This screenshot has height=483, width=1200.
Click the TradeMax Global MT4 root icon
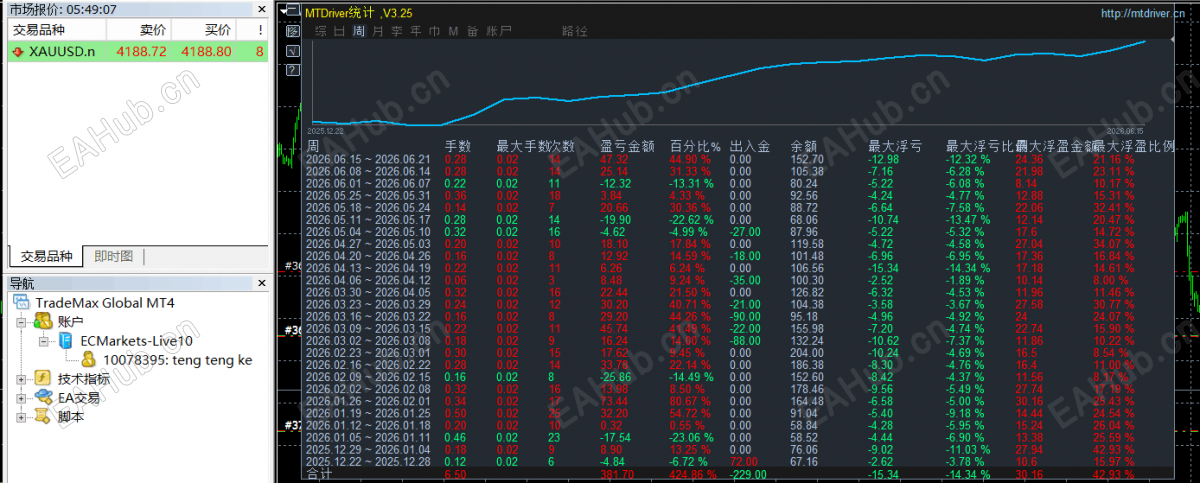pyautogui.click(x=21, y=303)
